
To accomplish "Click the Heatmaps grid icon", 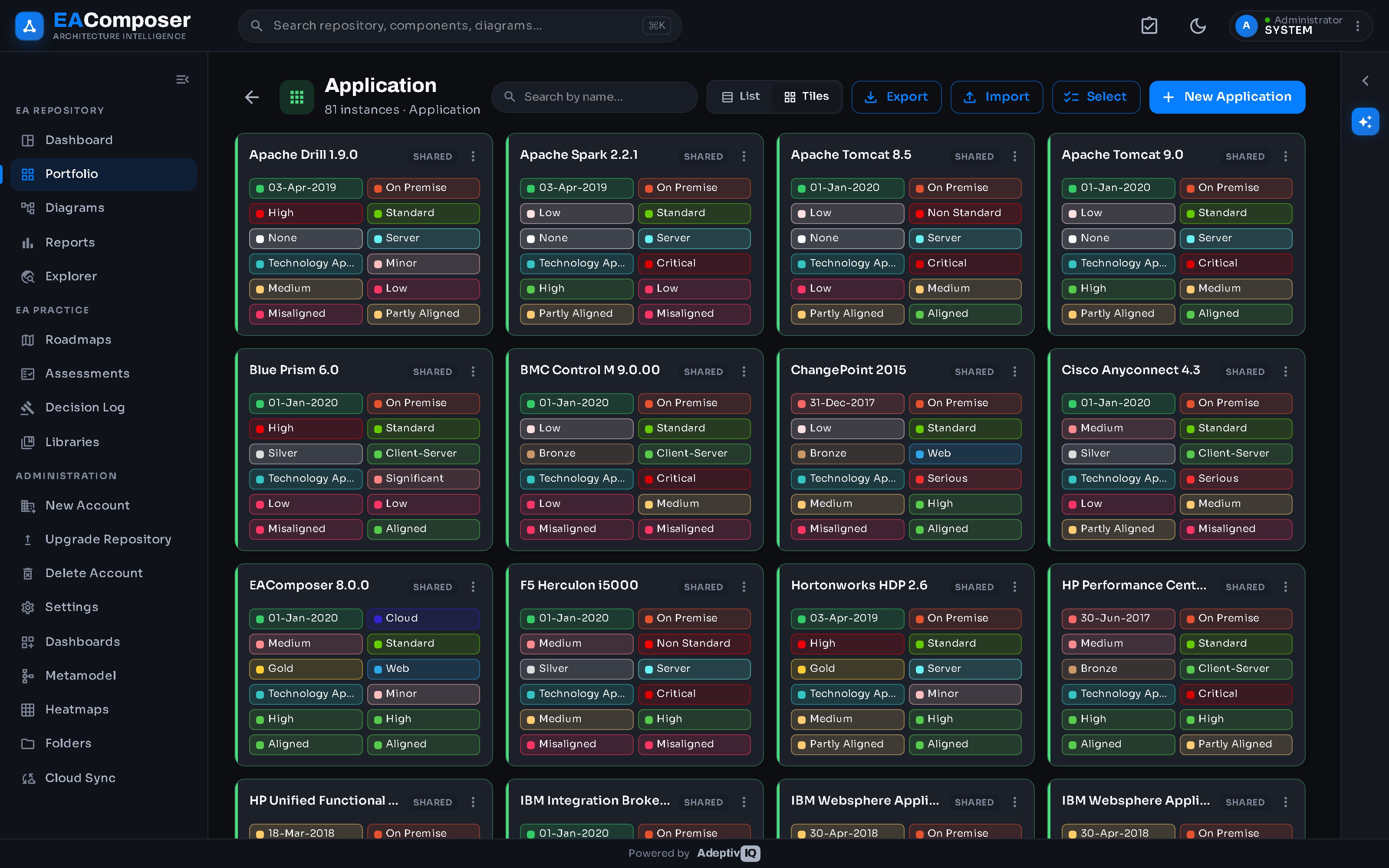I will (27, 710).
